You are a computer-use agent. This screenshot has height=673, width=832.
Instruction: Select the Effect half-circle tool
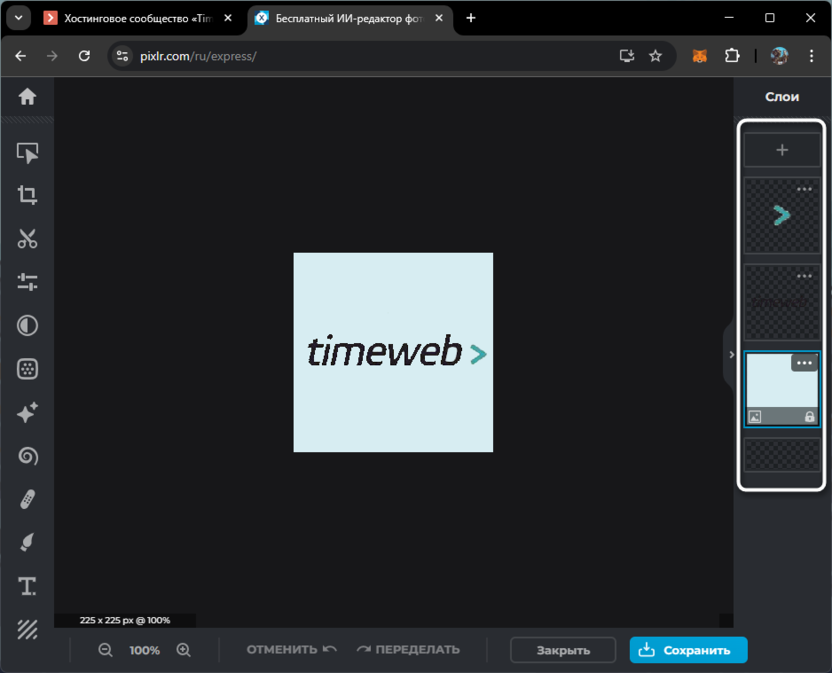pos(27,325)
